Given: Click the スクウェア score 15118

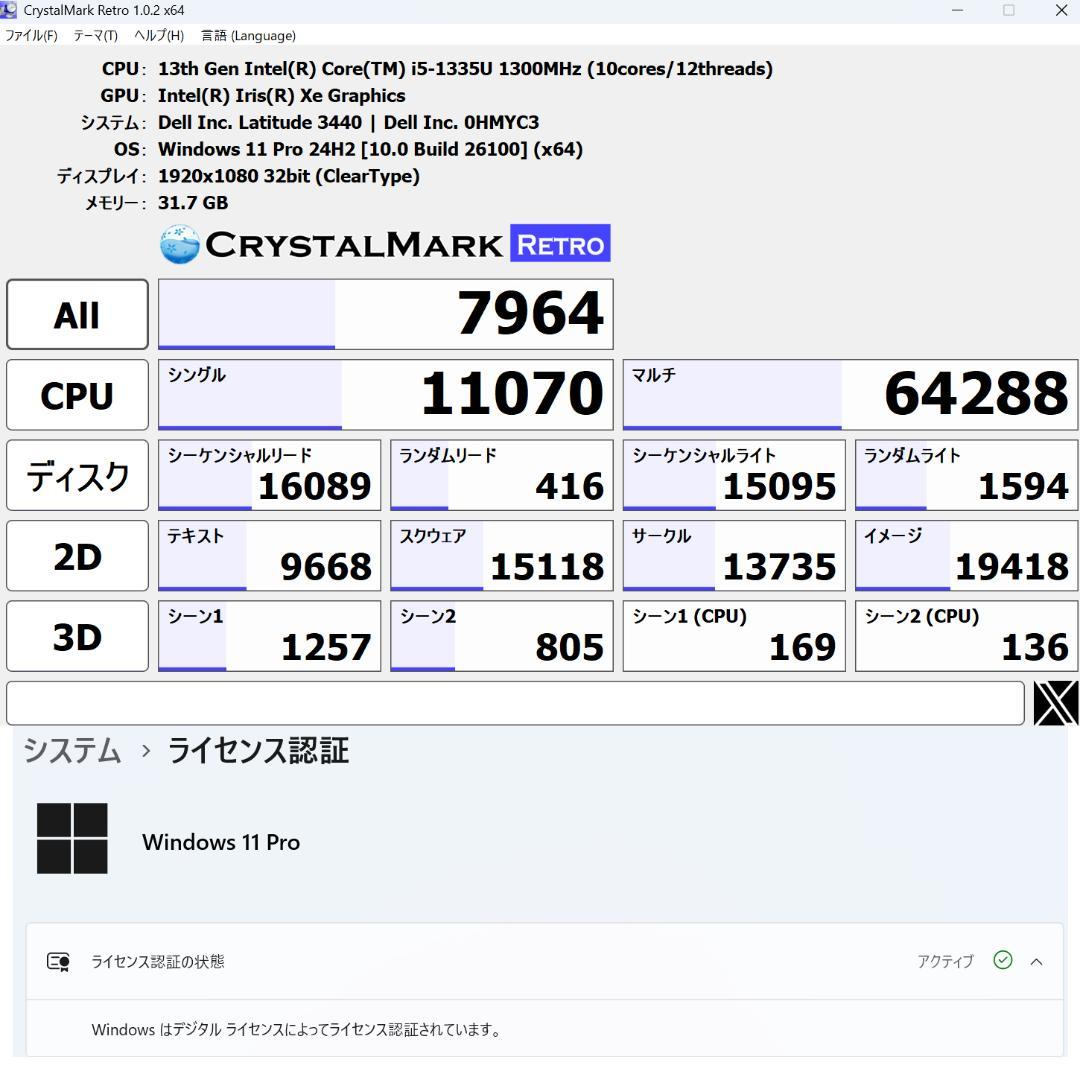Looking at the screenshot, I should click(501, 556).
